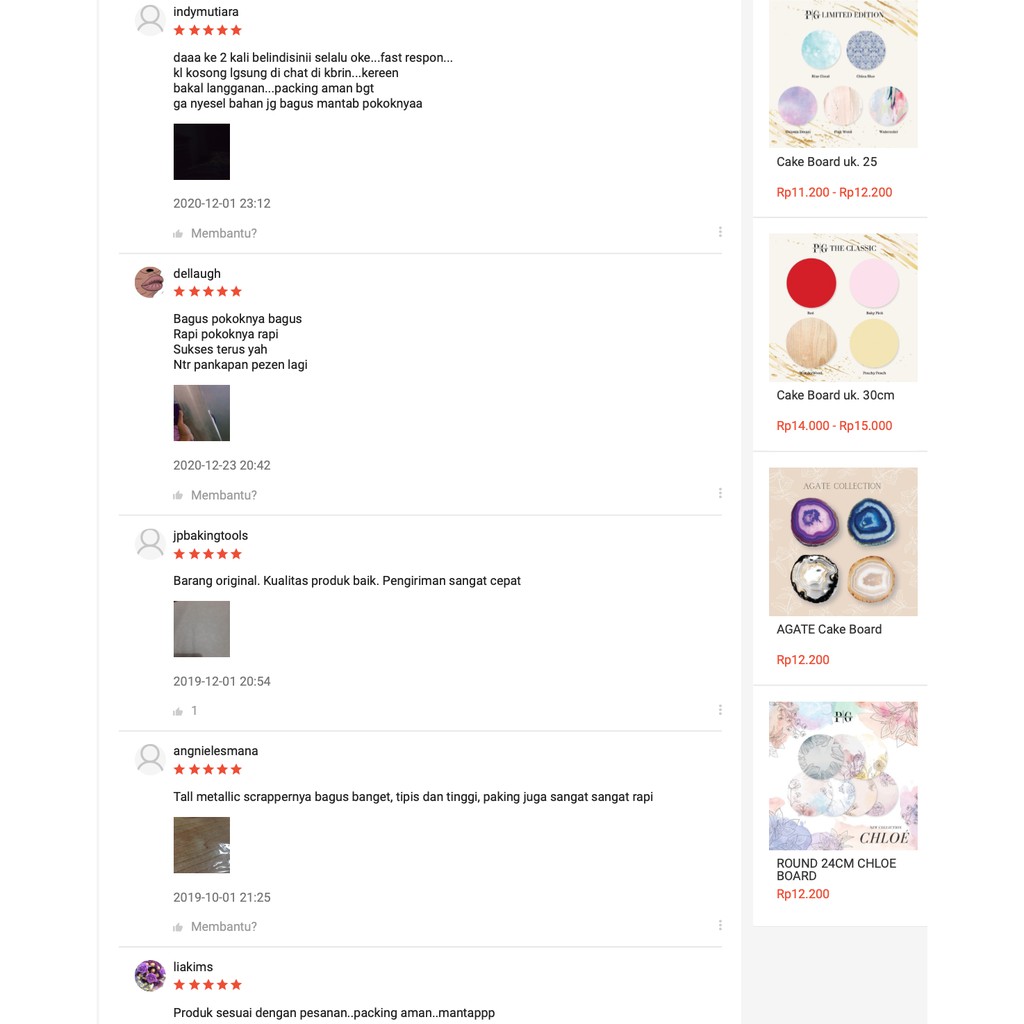The width and height of the screenshot is (1024, 1024).
Task: Enlarge indymutiara's review photo
Action: tap(202, 152)
